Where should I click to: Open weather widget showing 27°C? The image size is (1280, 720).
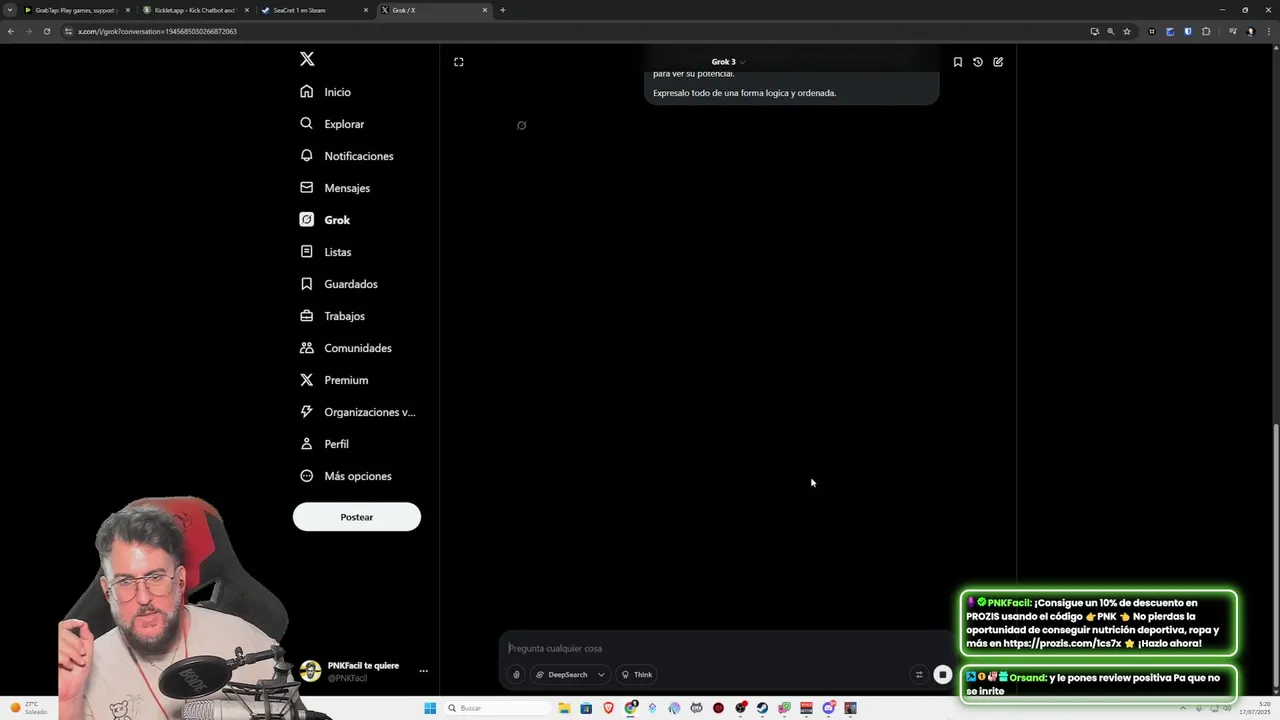[27, 708]
